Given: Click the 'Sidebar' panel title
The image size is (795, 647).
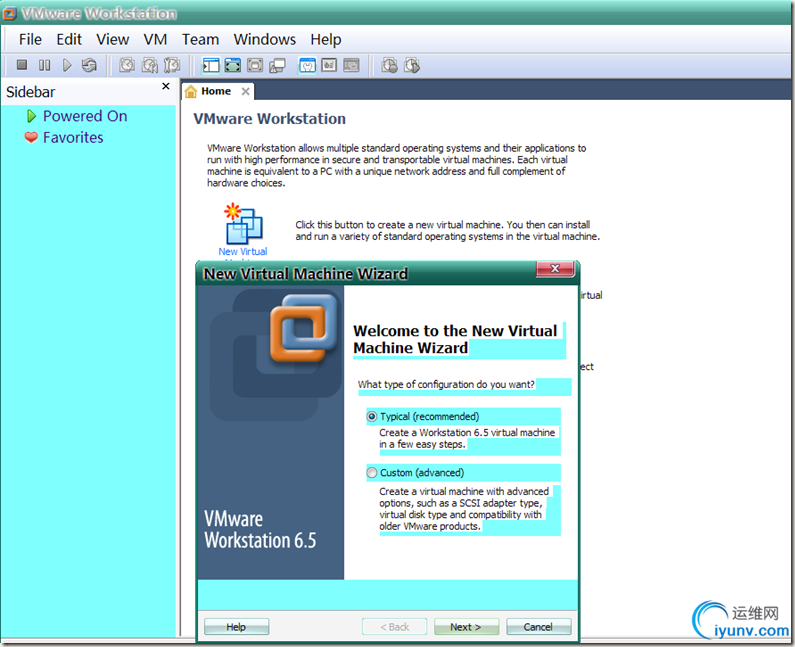Looking at the screenshot, I should pyautogui.click(x=30, y=92).
